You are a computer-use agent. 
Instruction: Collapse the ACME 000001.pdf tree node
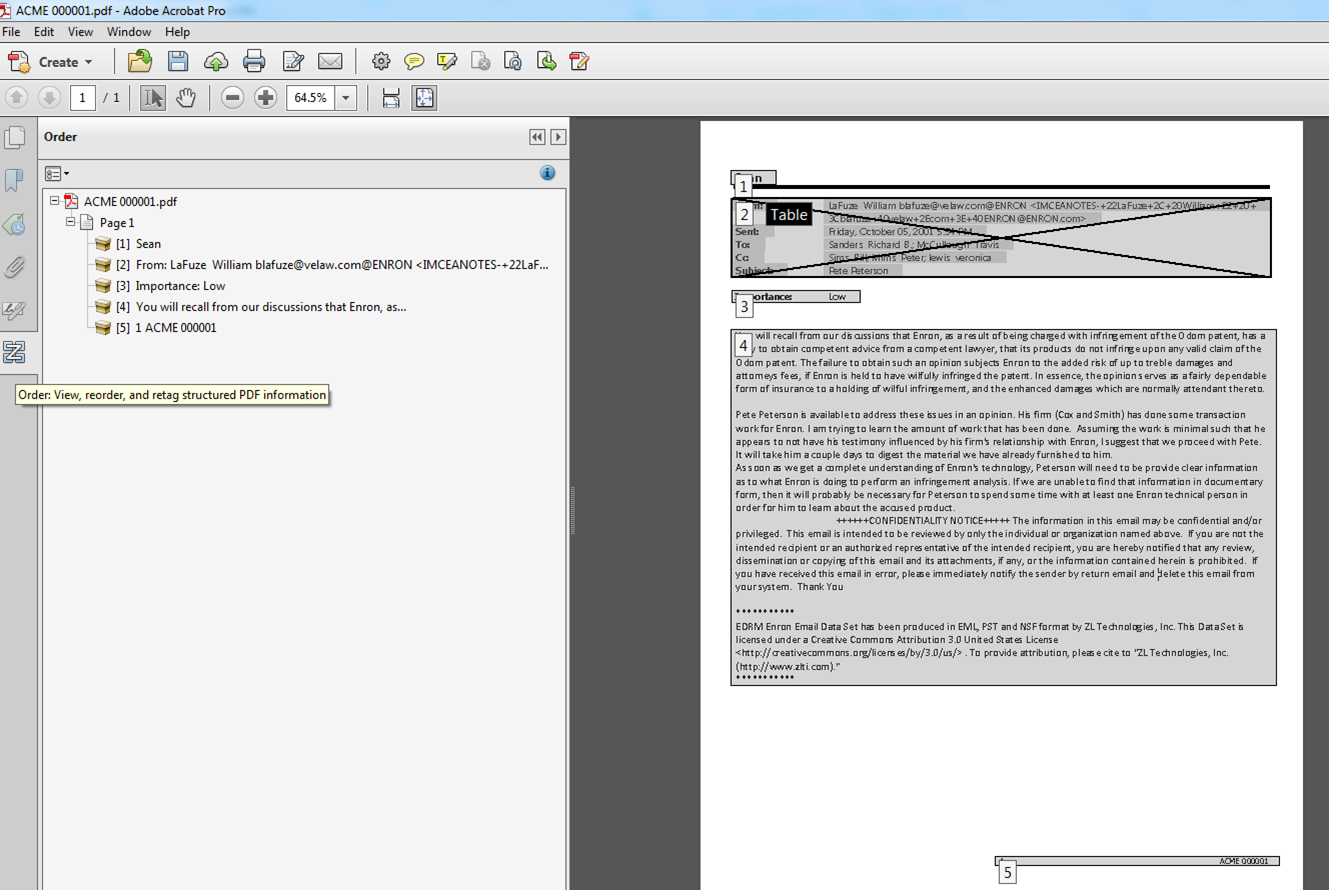[x=54, y=201]
